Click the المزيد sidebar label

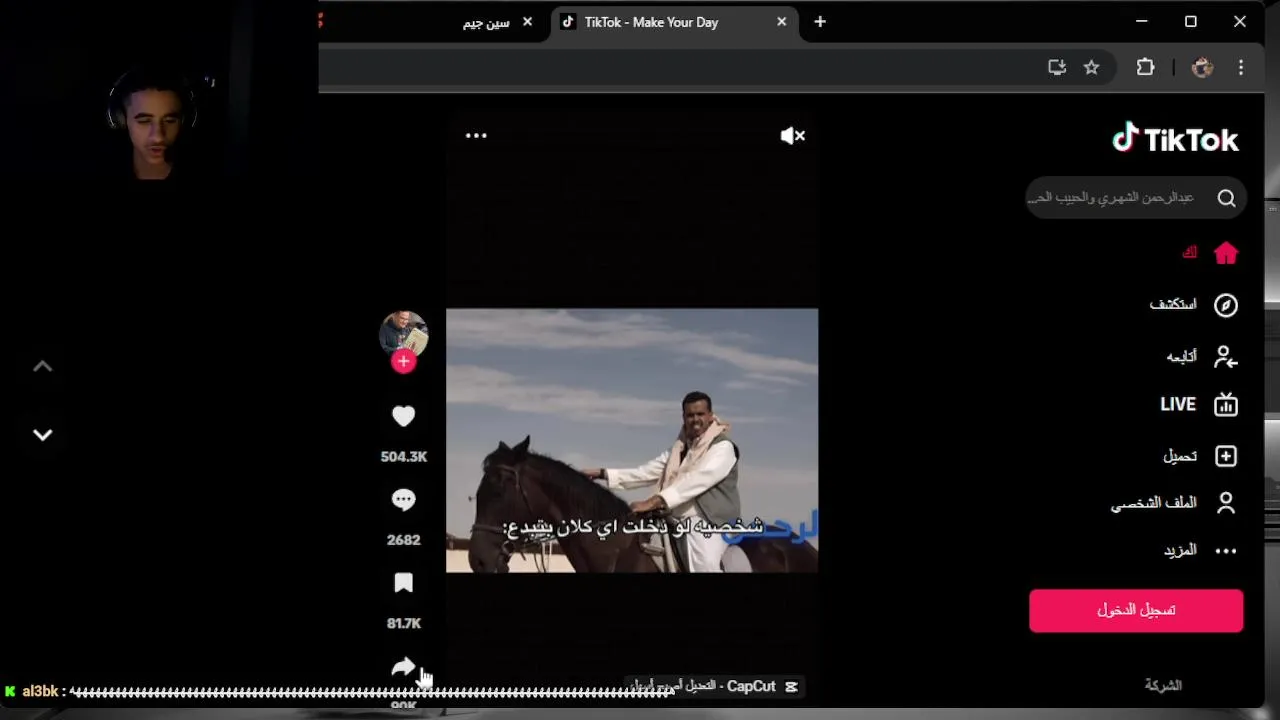click(x=1180, y=550)
